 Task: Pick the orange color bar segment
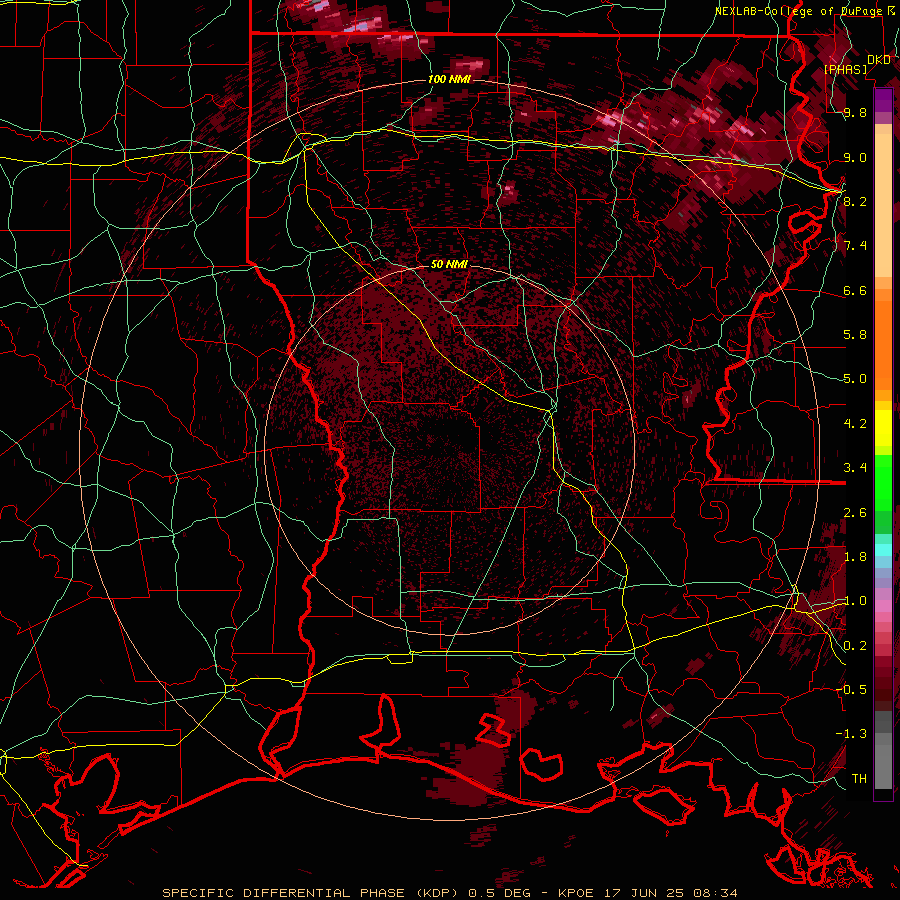(883, 345)
